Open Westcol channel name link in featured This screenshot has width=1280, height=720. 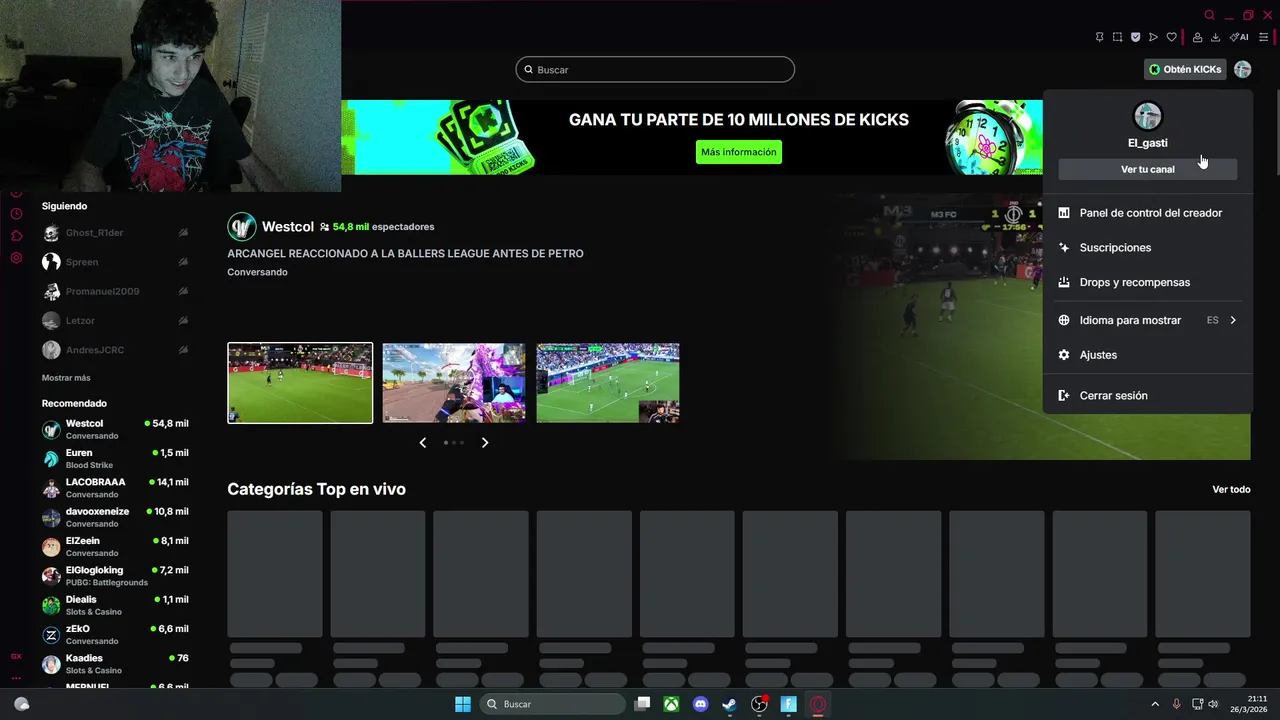(x=288, y=227)
